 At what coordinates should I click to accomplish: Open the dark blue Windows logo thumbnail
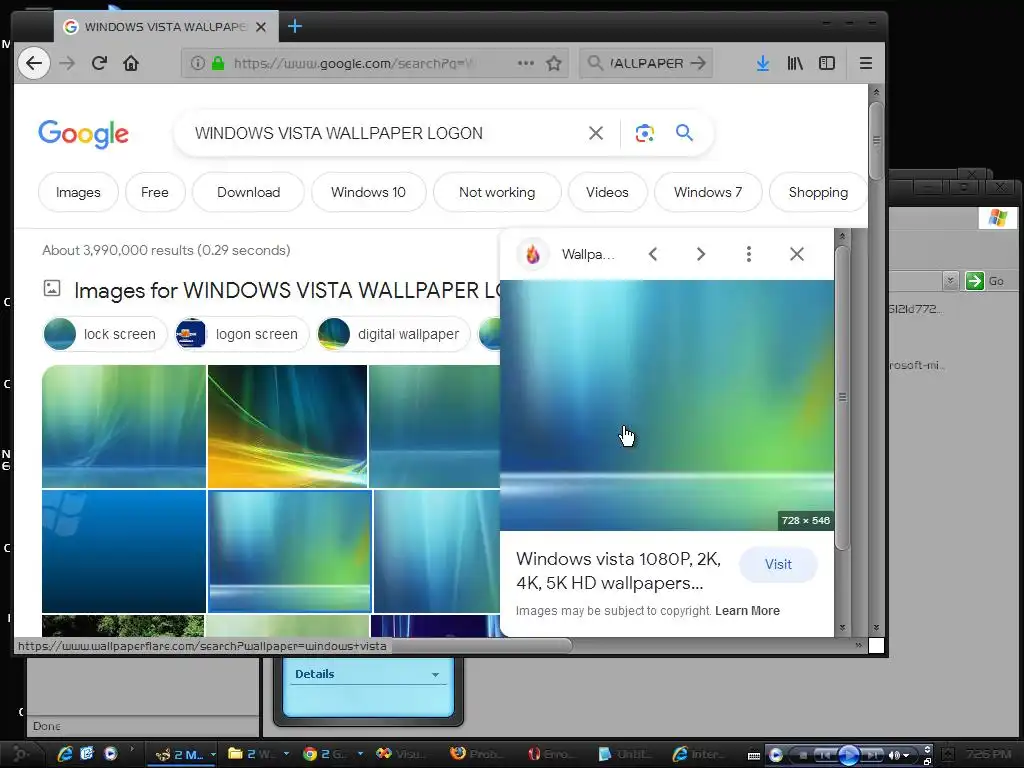(124, 551)
